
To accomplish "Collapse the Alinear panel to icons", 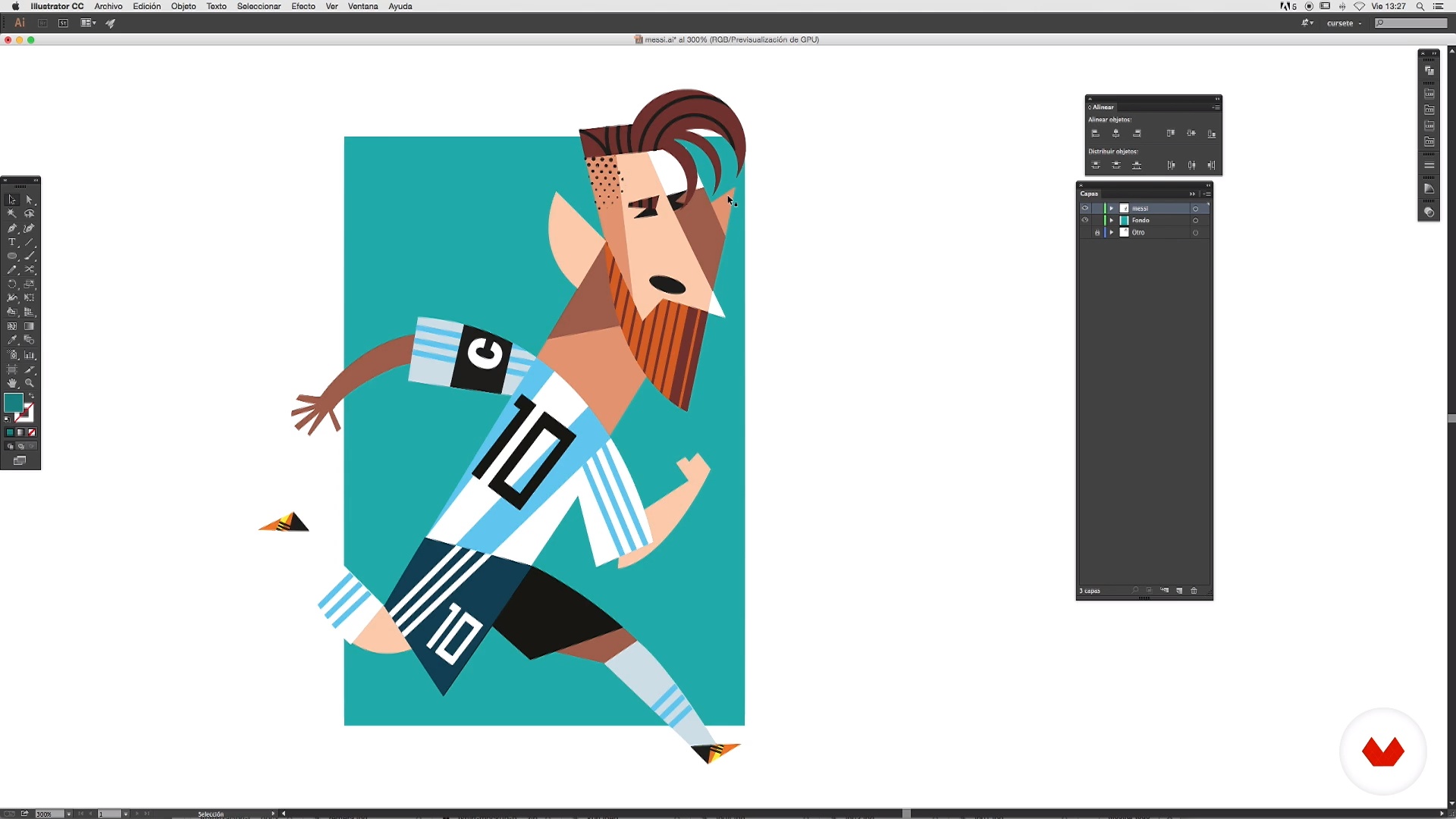I will pos(1218,99).
